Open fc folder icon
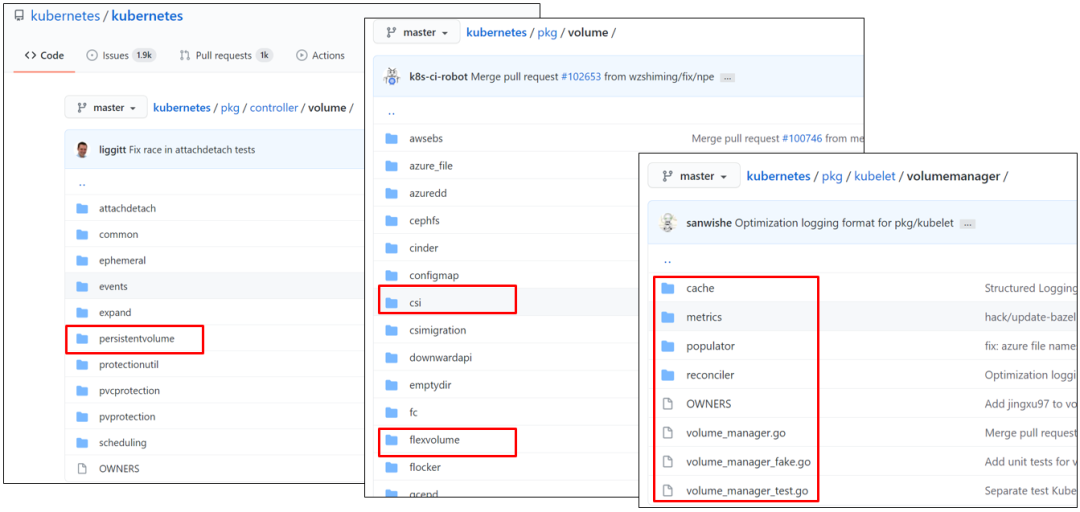 (392, 412)
